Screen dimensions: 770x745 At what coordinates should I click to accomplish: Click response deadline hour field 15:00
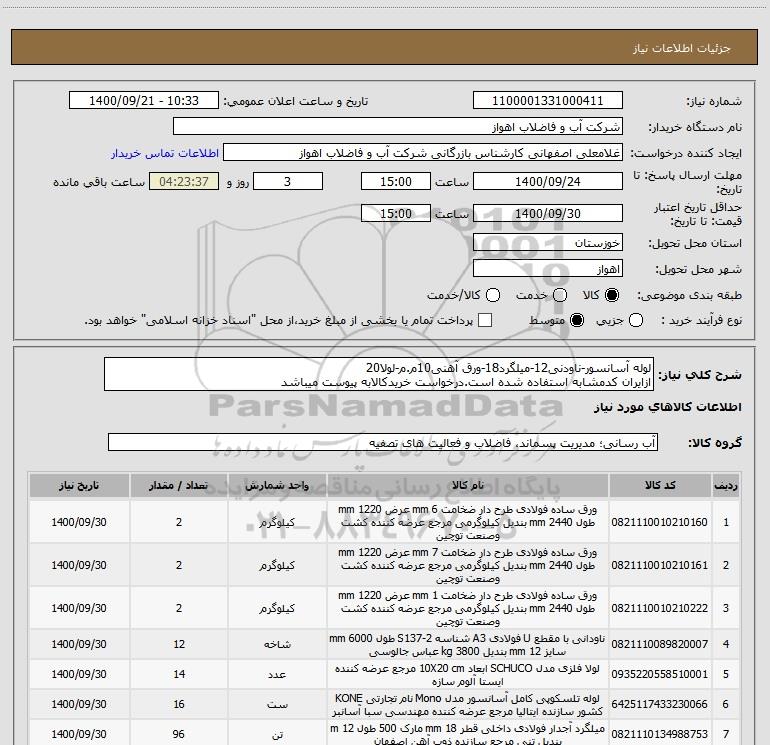pyautogui.click(x=396, y=181)
